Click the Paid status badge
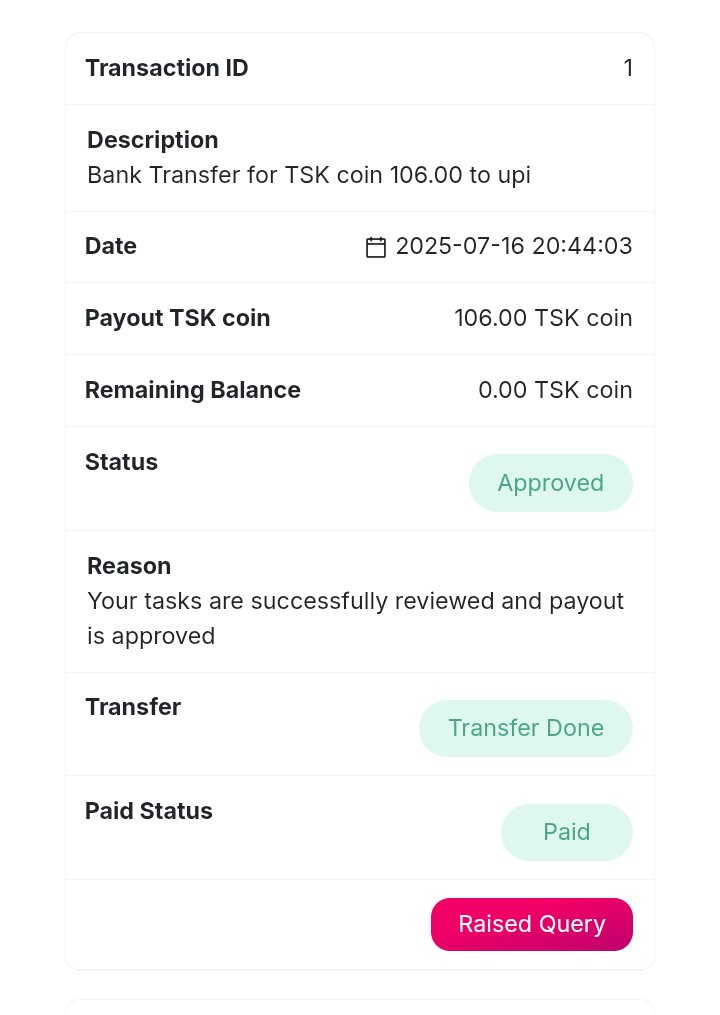This screenshot has width=720, height=1015. (566, 832)
